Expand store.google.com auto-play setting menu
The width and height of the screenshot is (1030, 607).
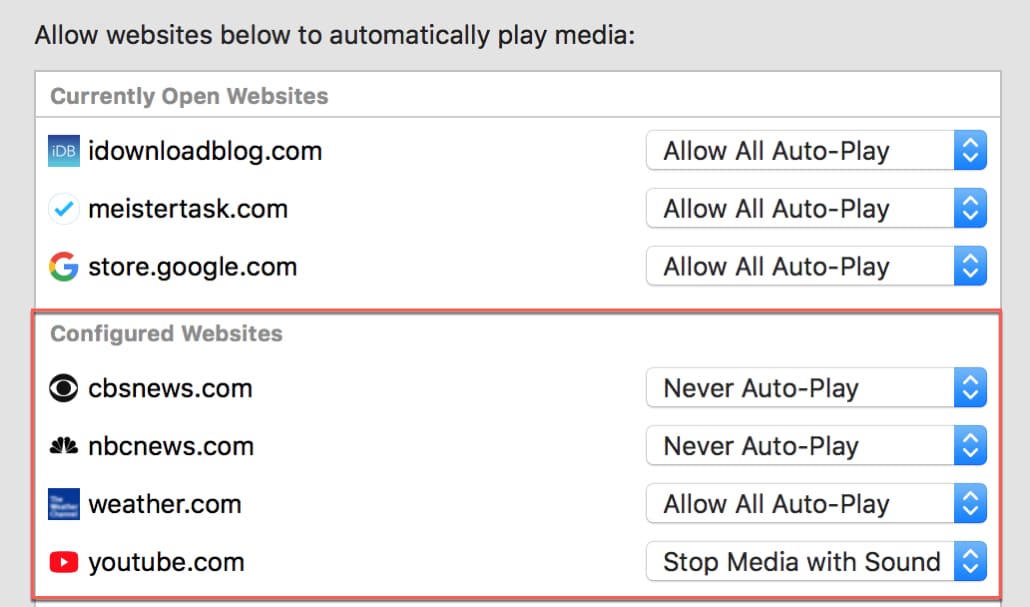816,267
